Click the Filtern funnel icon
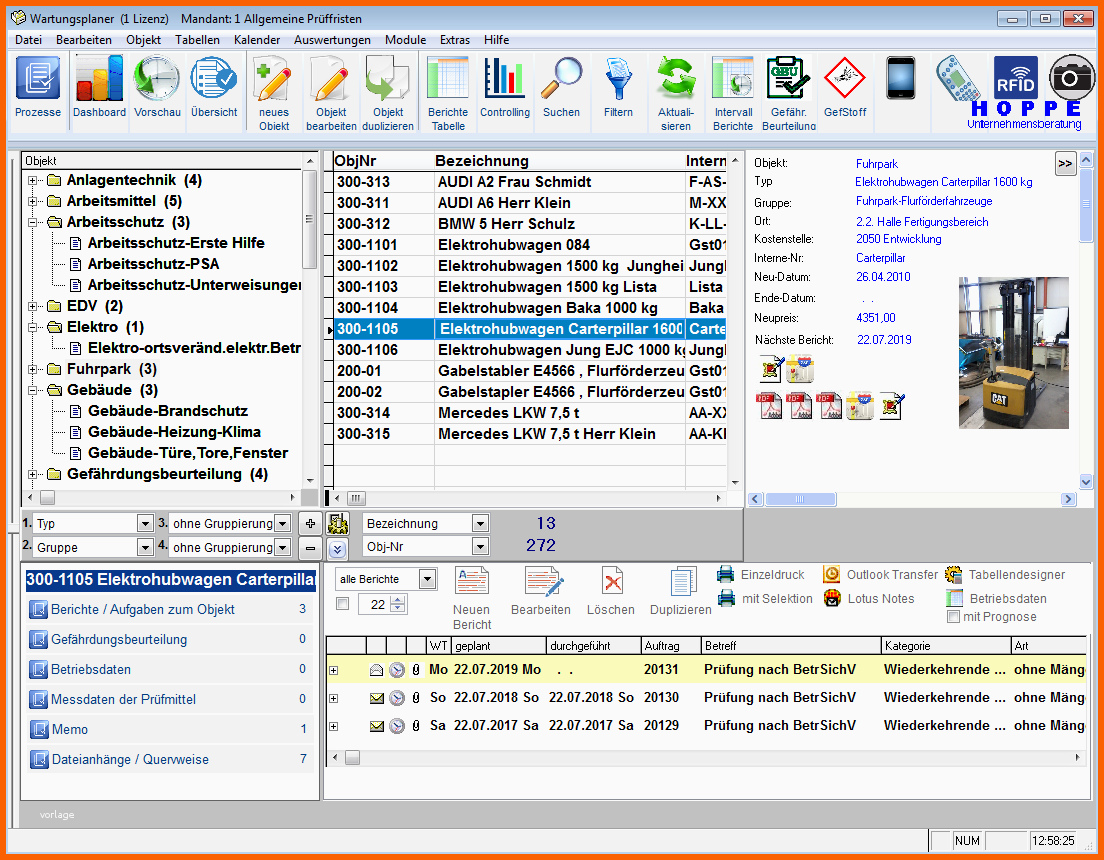 618,79
